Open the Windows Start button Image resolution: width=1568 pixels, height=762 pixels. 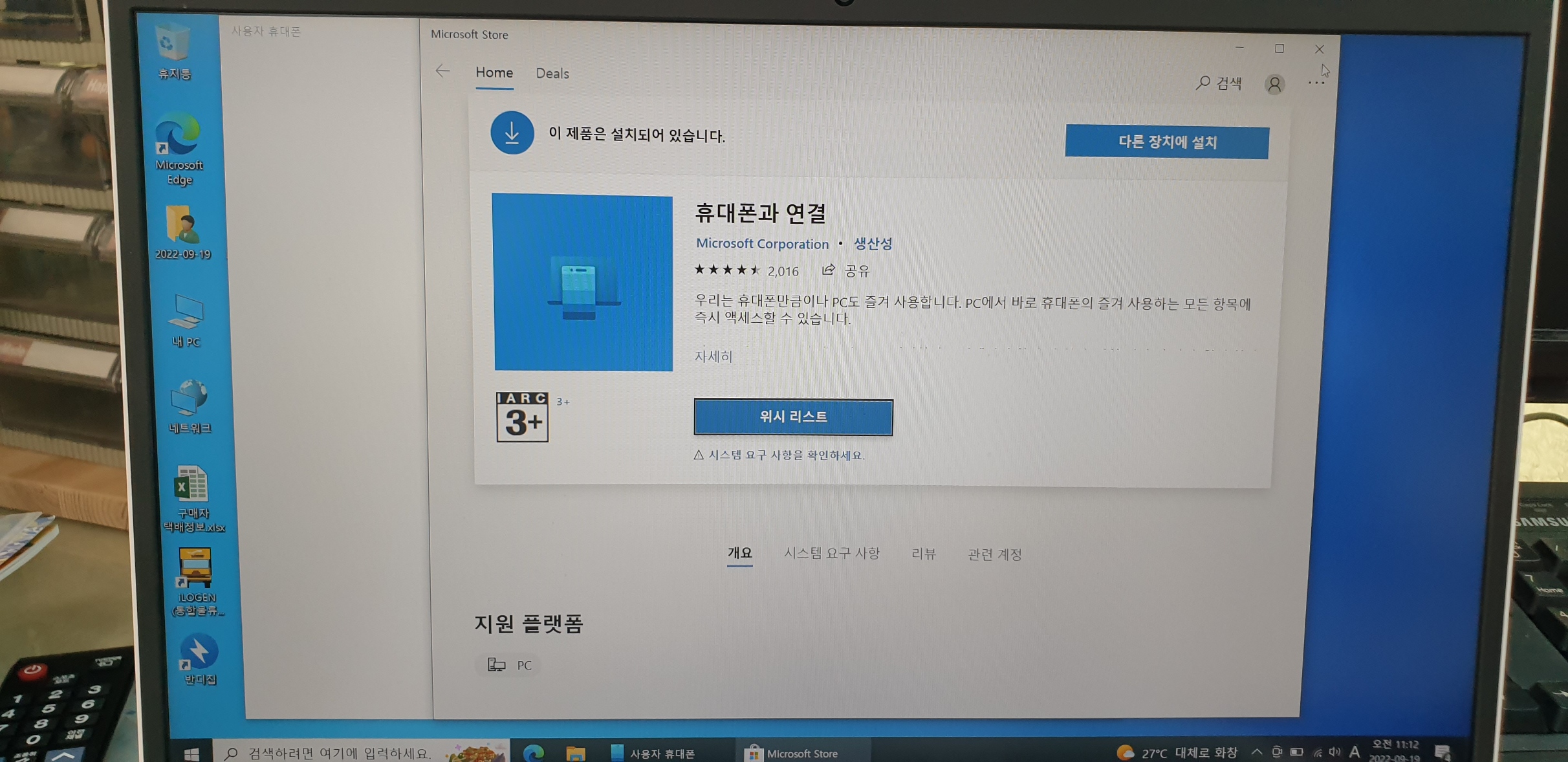coord(191,754)
